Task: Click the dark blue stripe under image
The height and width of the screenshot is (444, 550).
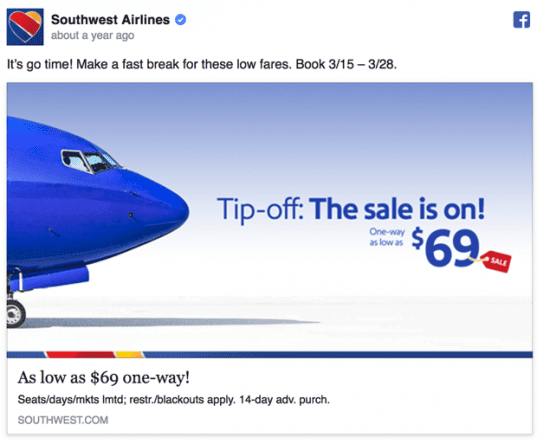Action: coord(338,355)
